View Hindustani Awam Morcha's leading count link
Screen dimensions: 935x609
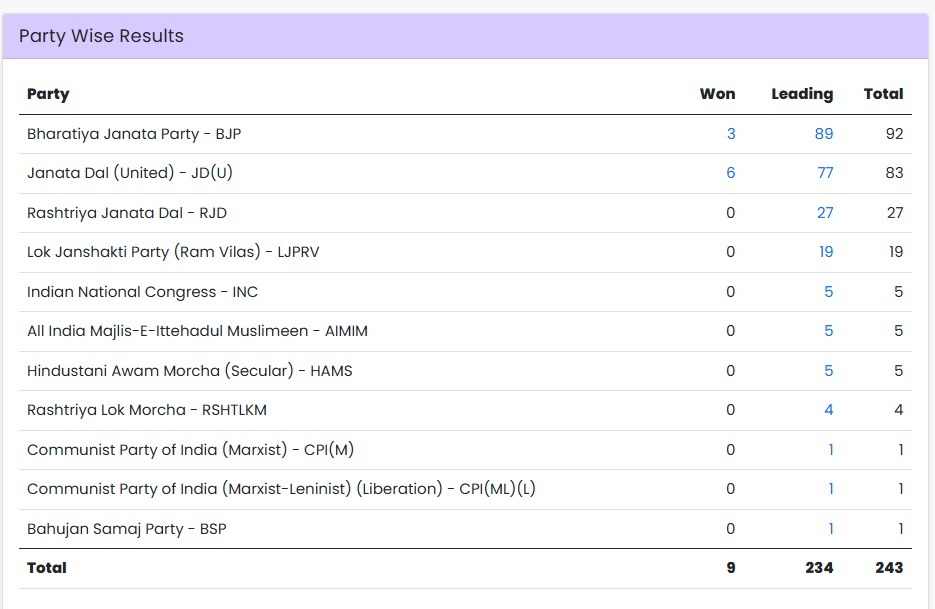click(829, 371)
